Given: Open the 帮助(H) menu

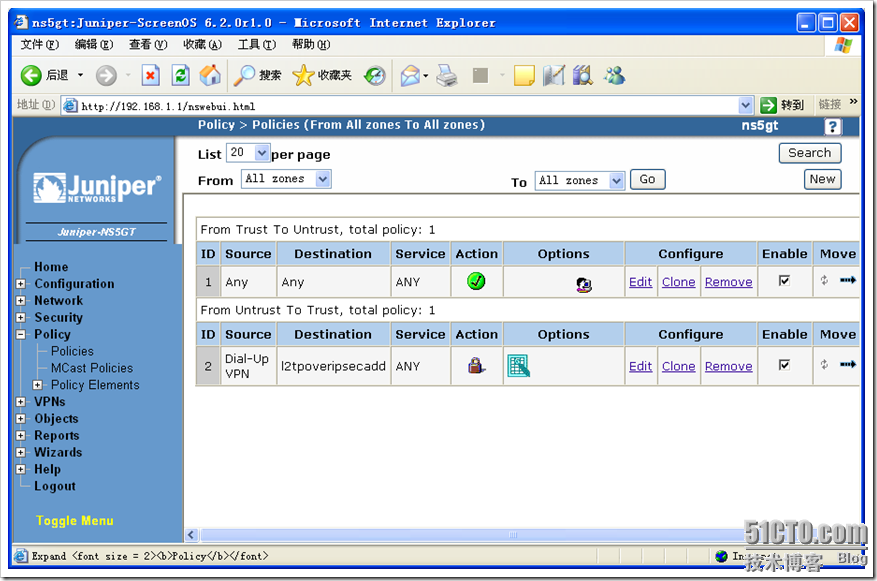Looking at the screenshot, I should click(311, 44).
